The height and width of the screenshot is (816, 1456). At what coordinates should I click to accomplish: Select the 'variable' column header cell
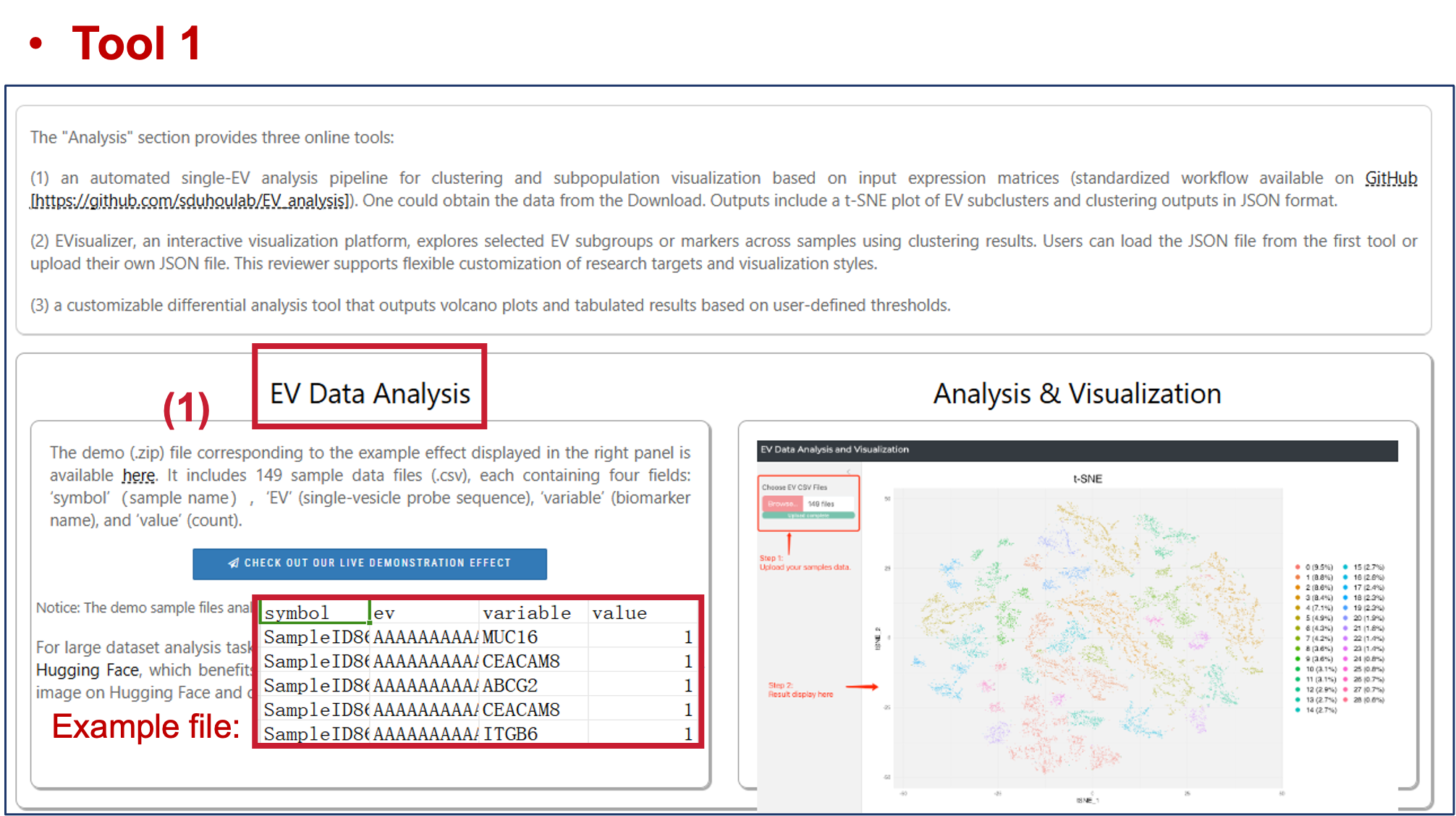532,613
